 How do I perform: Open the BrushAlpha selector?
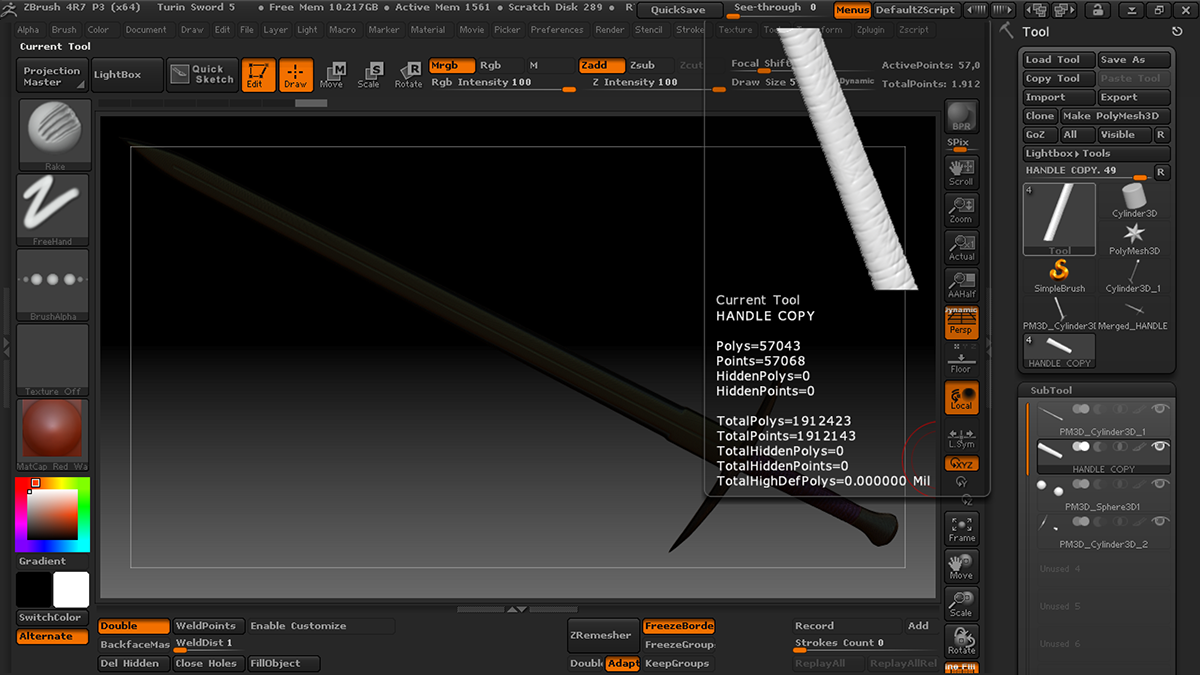click(54, 285)
